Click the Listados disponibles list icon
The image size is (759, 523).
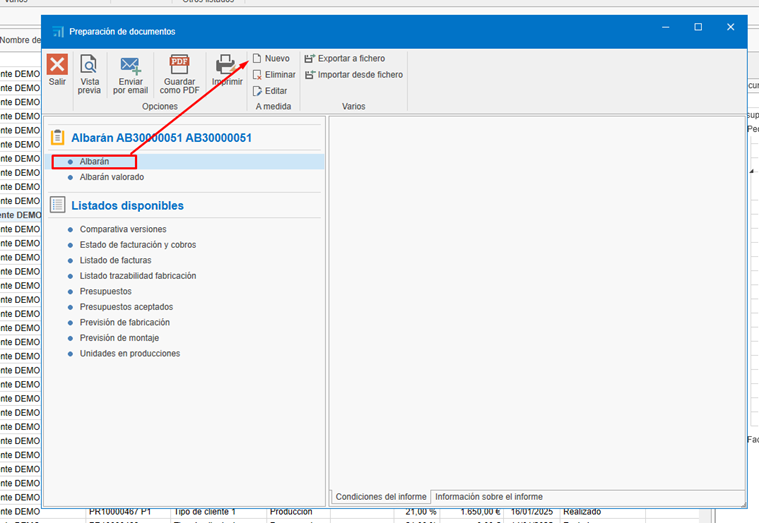[x=57, y=205]
